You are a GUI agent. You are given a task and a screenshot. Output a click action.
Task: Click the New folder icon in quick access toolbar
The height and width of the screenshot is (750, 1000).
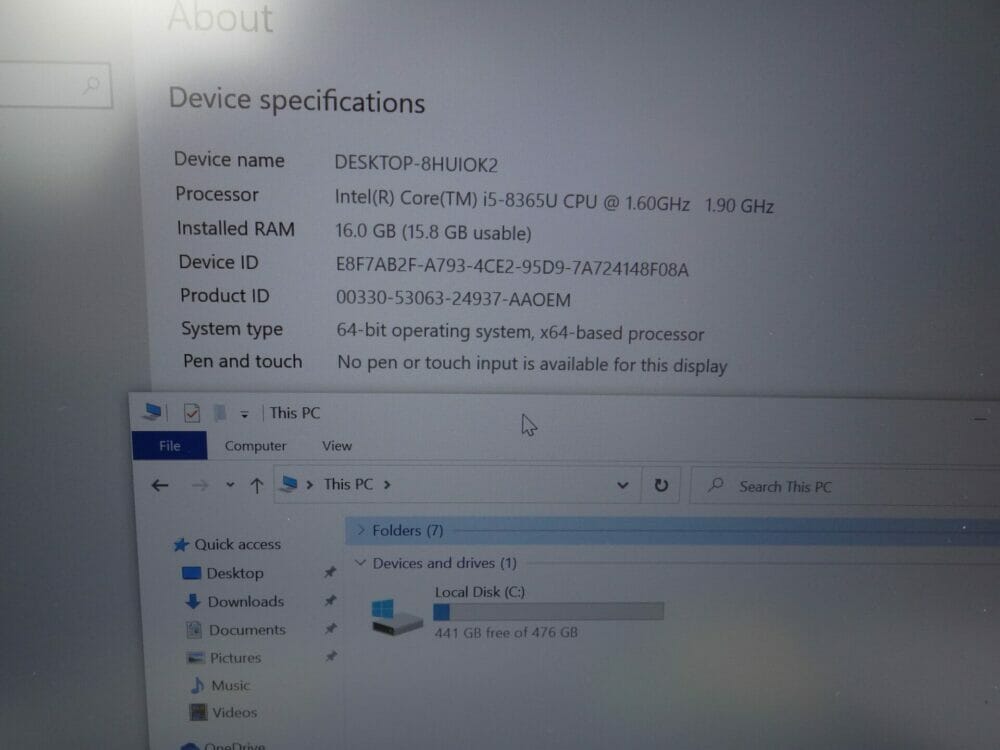220,413
